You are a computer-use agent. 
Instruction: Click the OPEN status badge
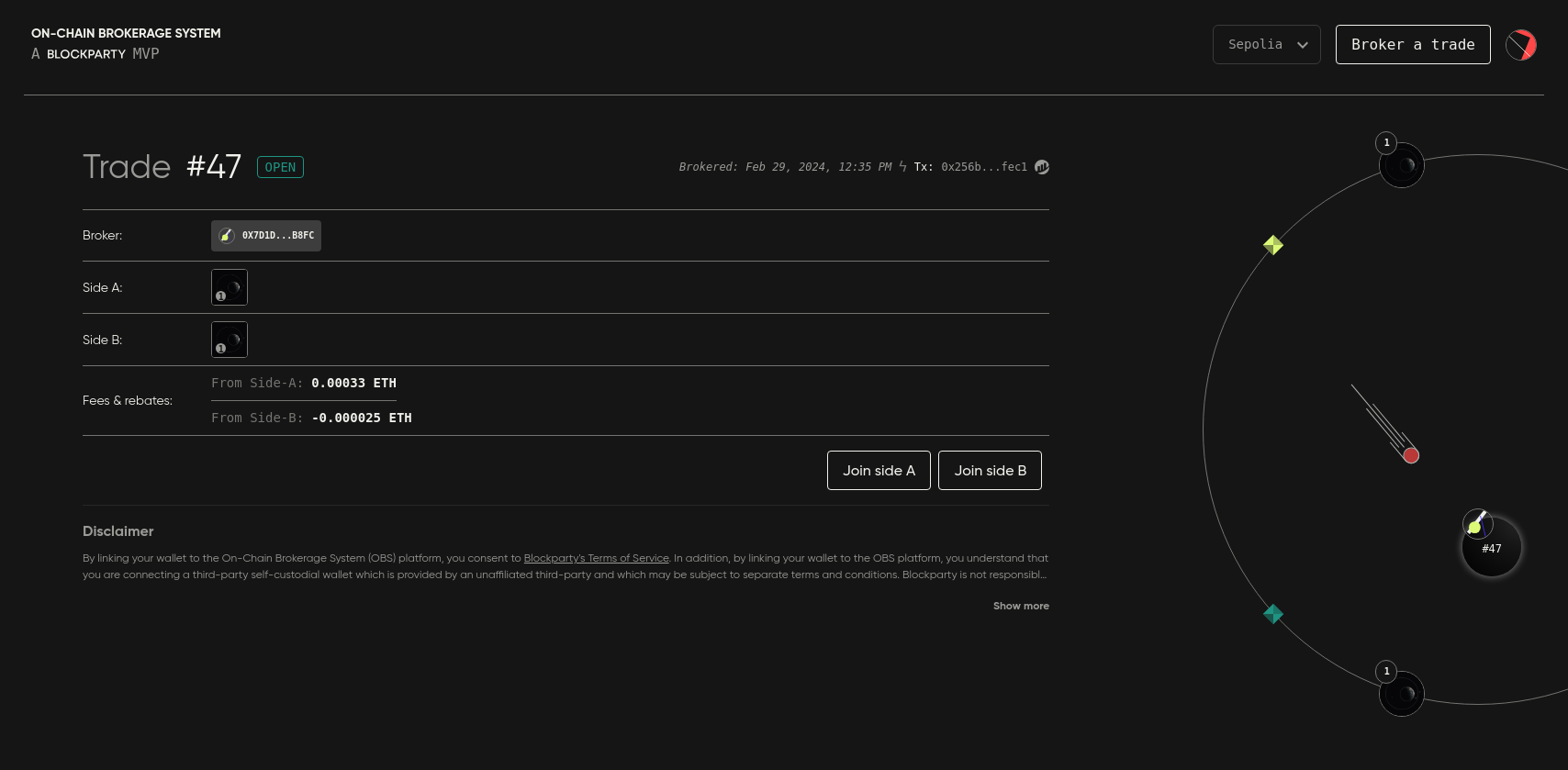[280, 167]
